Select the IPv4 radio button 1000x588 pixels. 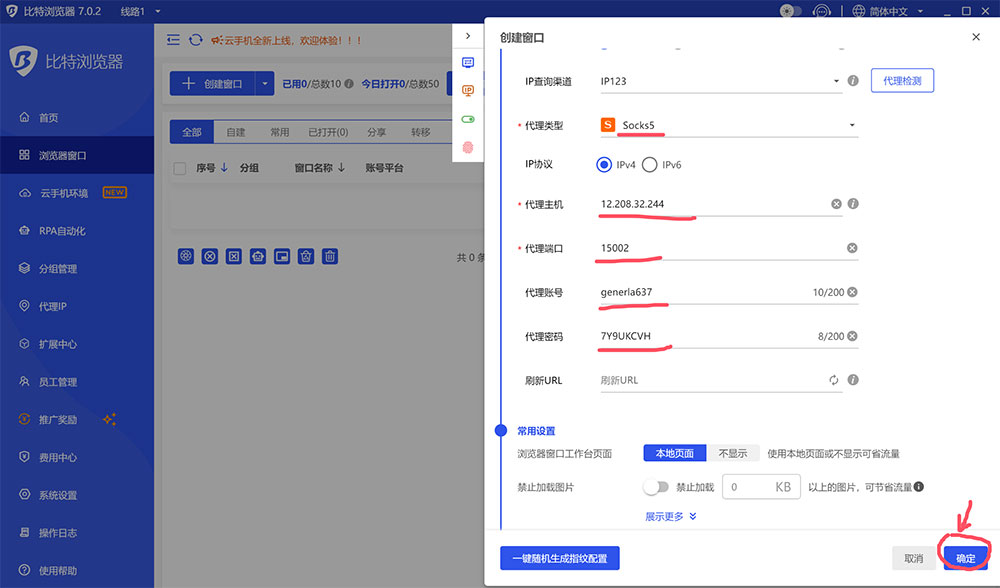coord(604,165)
